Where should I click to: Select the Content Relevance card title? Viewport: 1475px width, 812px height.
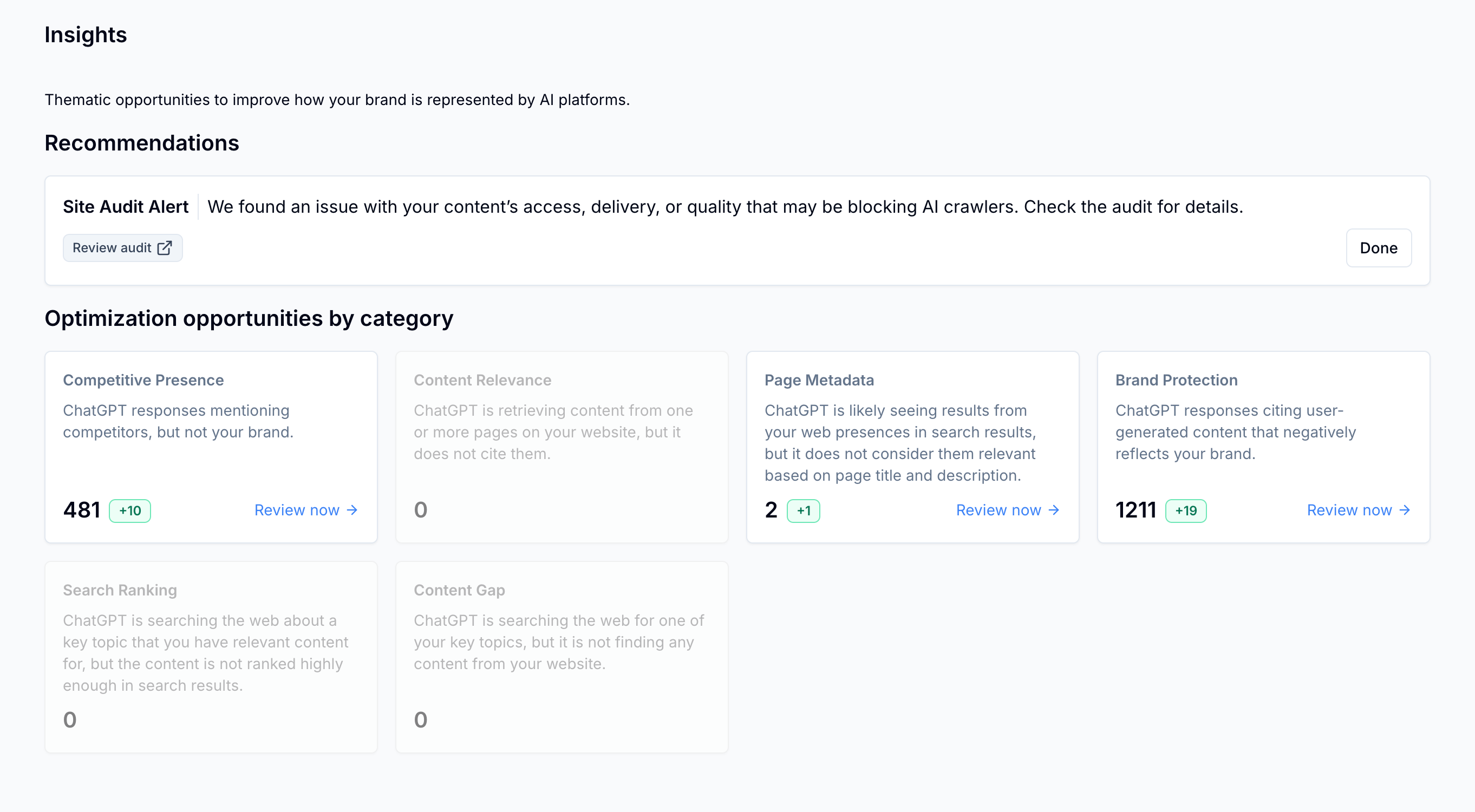click(x=482, y=380)
